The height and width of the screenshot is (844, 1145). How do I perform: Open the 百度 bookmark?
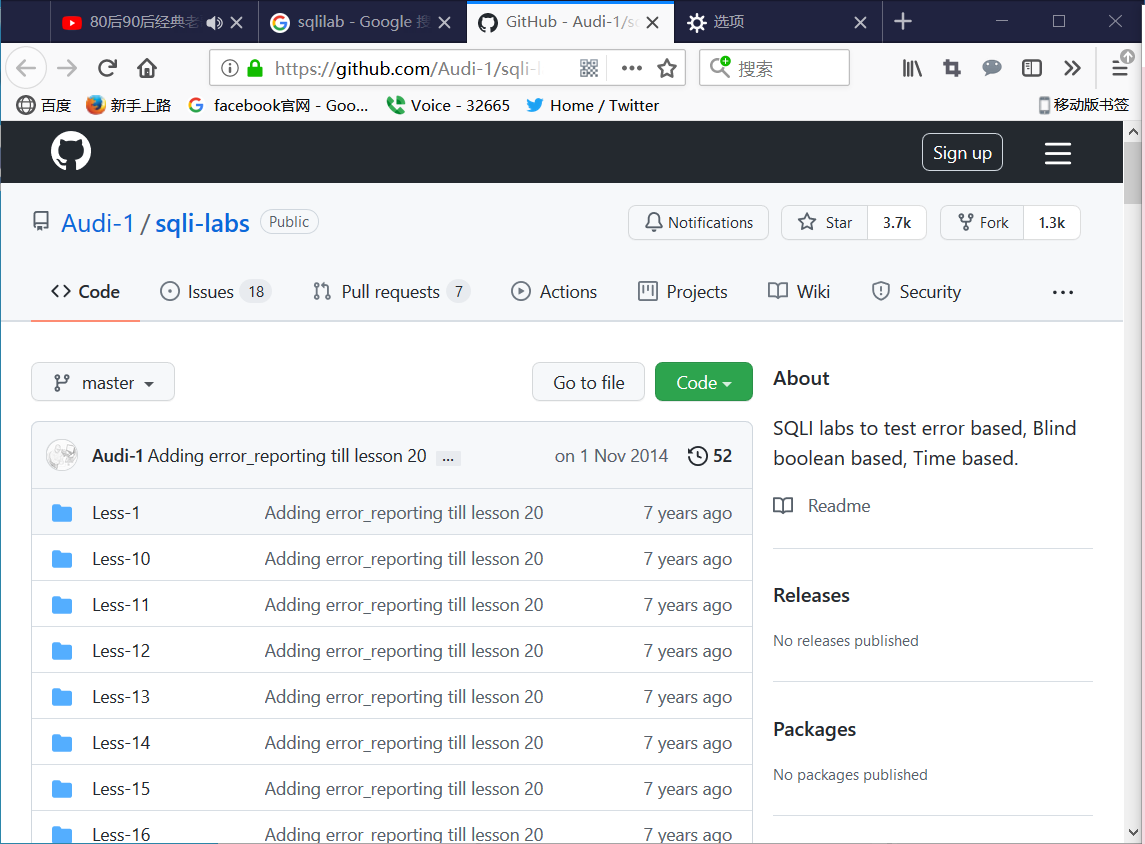[x=44, y=105]
